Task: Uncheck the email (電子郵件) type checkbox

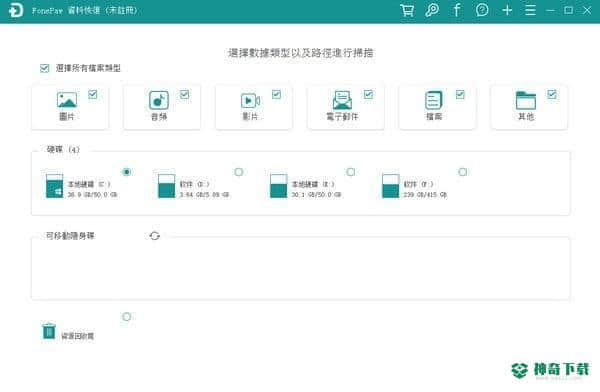Action: 368,94
